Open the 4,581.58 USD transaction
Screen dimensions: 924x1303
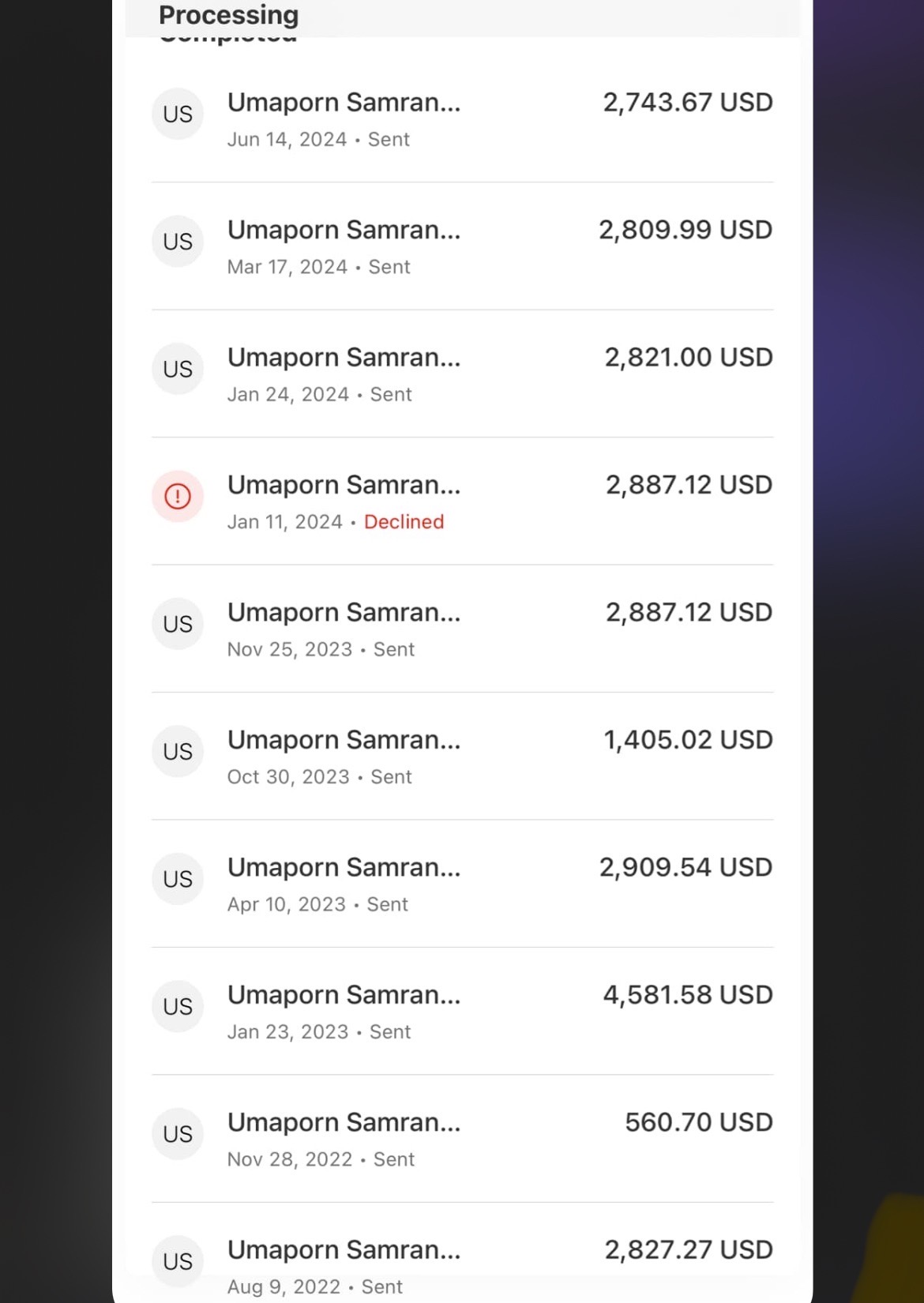462,1011
